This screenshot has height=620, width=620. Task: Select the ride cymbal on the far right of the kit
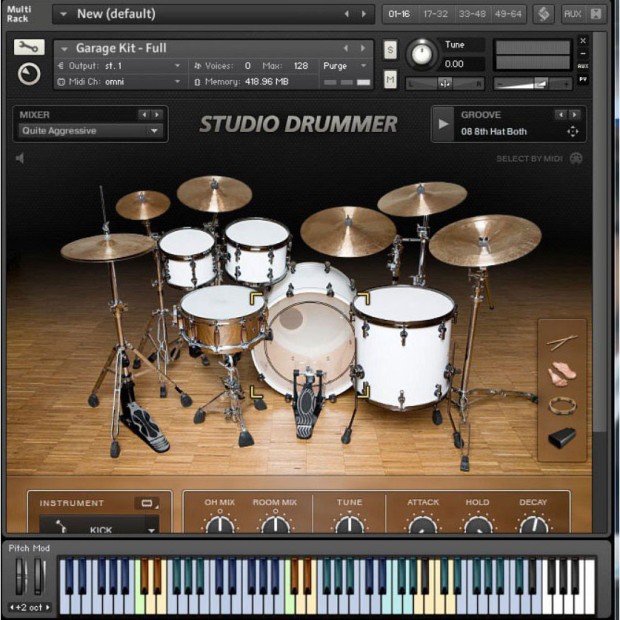(485, 240)
